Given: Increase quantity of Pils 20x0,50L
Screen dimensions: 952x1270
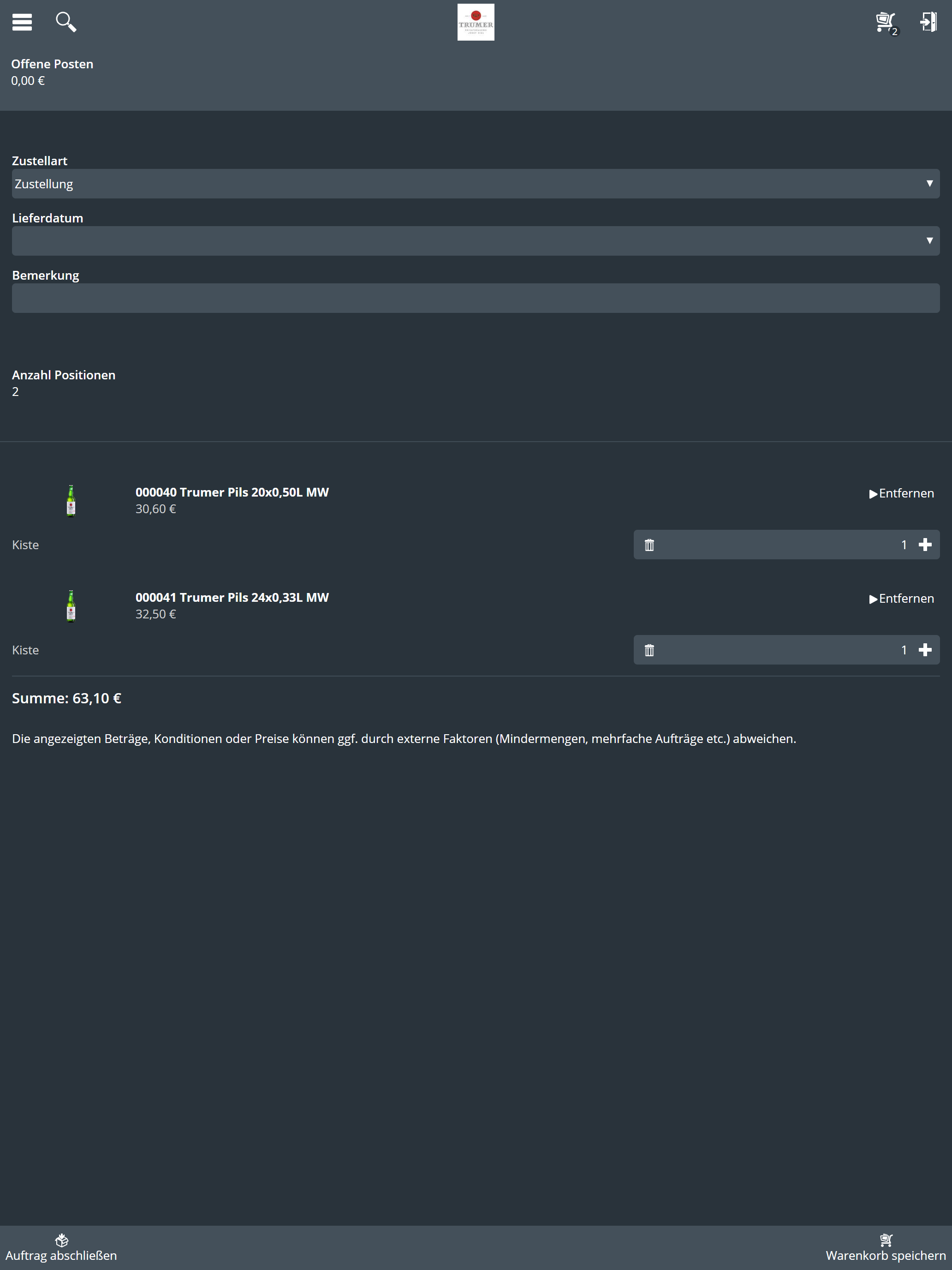Looking at the screenshot, I should click(925, 545).
